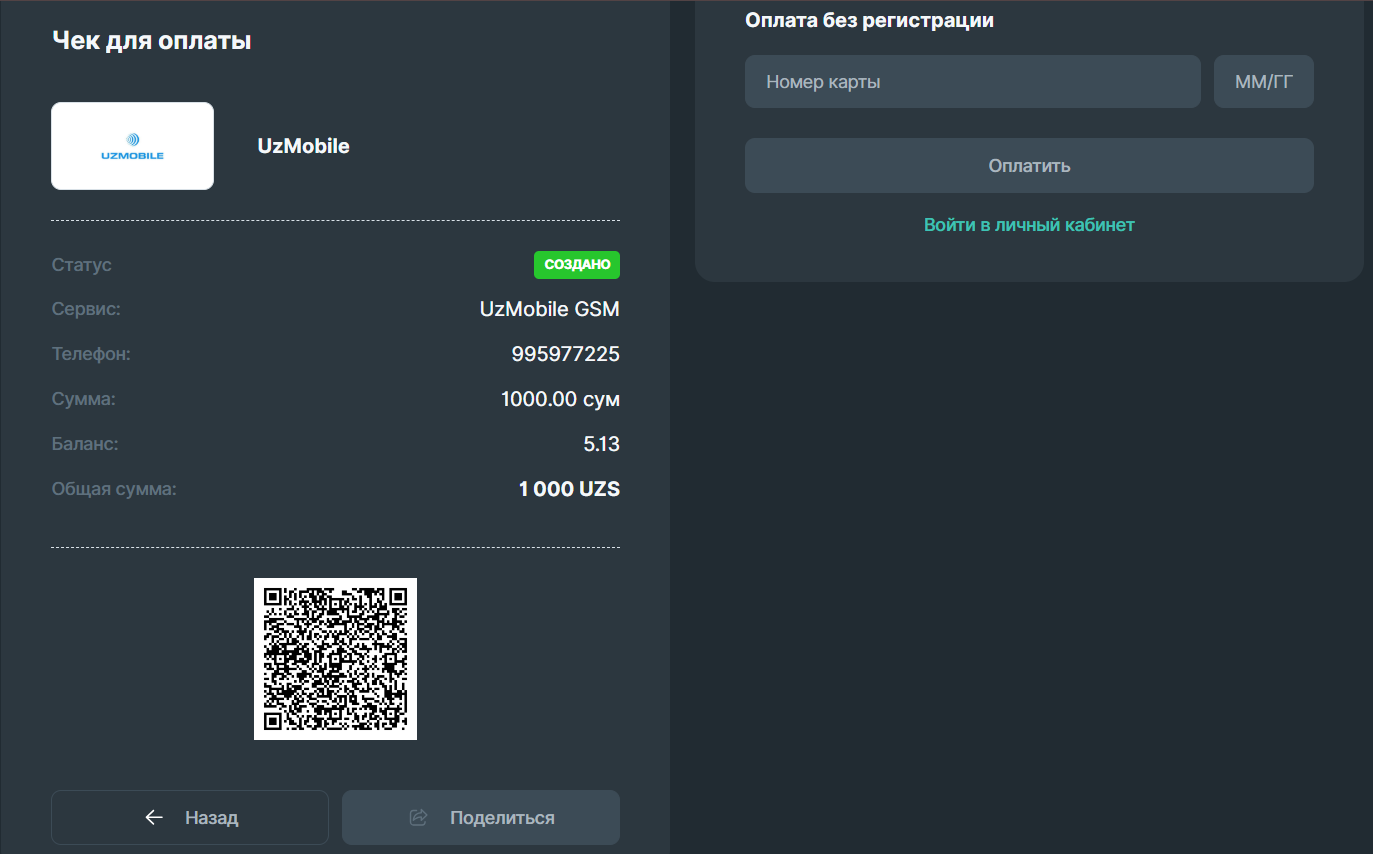Click the total 1 000 UZS
The height and width of the screenshot is (854, 1373).
coord(569,490)
